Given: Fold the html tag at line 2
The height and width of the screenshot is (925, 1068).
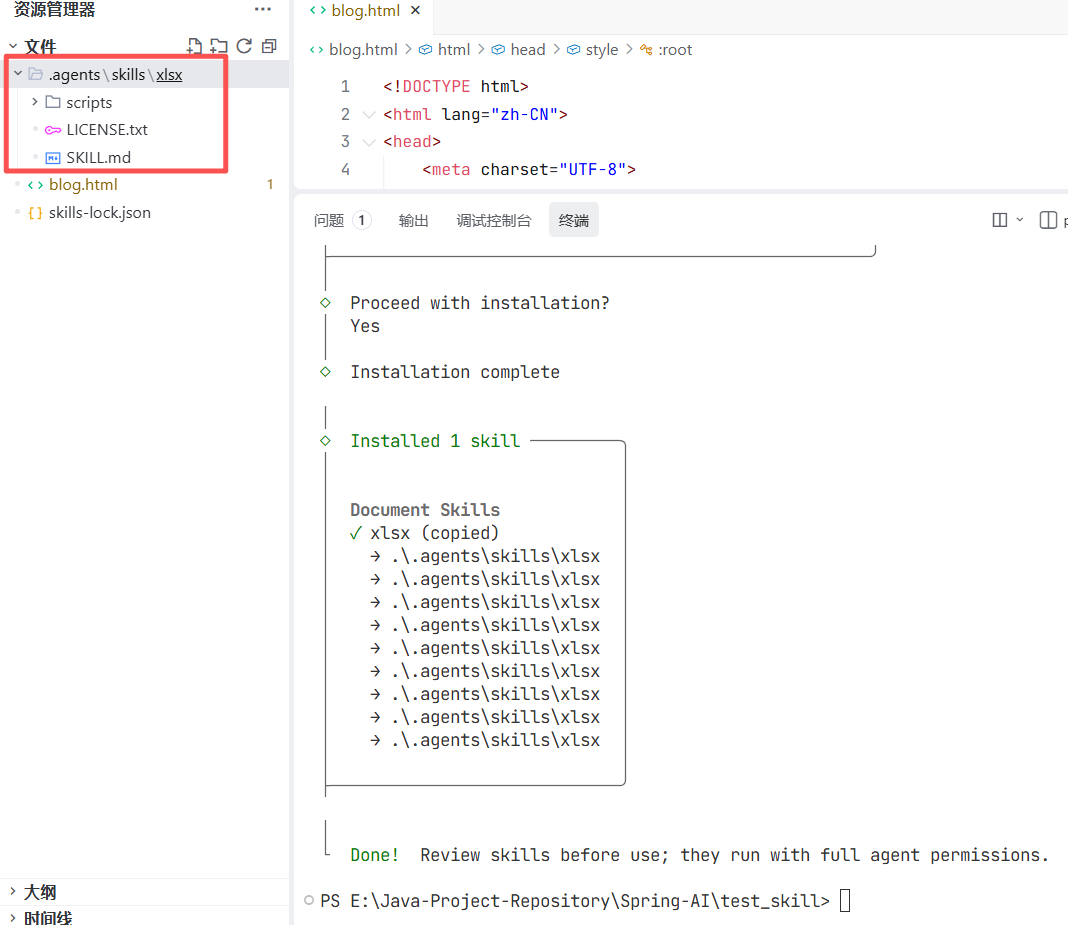Looking at the screenshot, I should 369,114.
